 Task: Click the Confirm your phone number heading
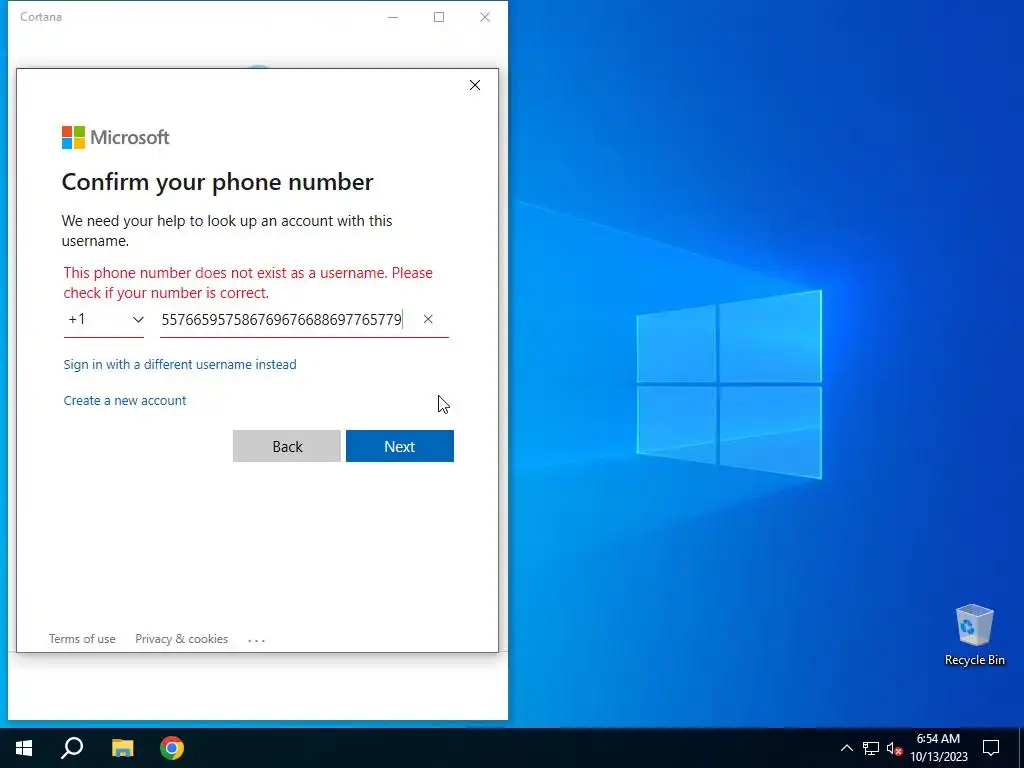click(x=217, y=182)
